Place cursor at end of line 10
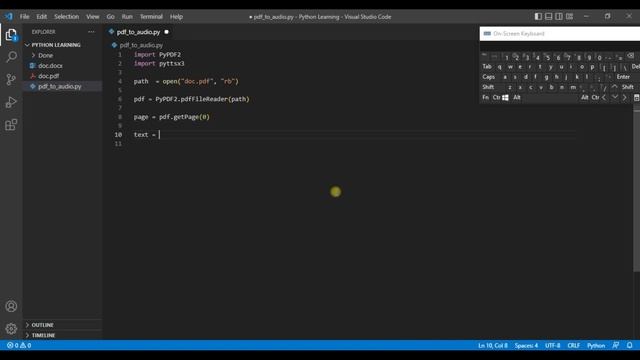Image resolution: width=640 pixels, height=360 pixels. coord(160,134)
